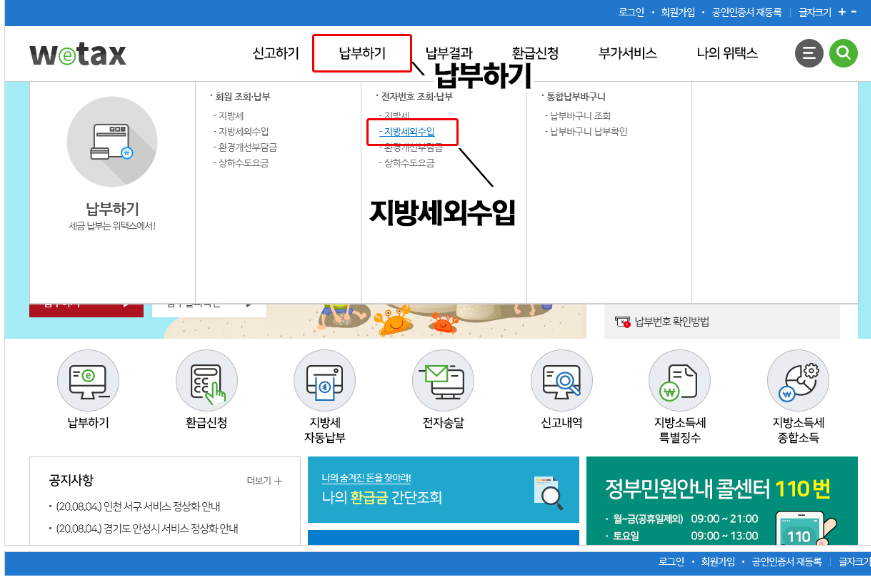Open site search with the green magnifier

coord(843,53)
